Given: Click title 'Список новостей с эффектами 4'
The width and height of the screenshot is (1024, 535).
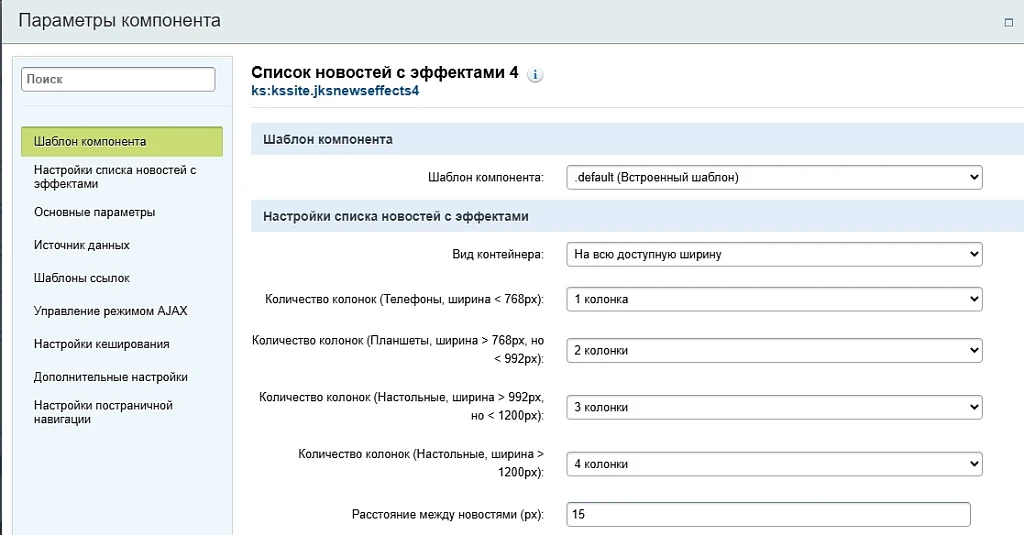Looking at the screenshot, I should (x=385, y=73).
